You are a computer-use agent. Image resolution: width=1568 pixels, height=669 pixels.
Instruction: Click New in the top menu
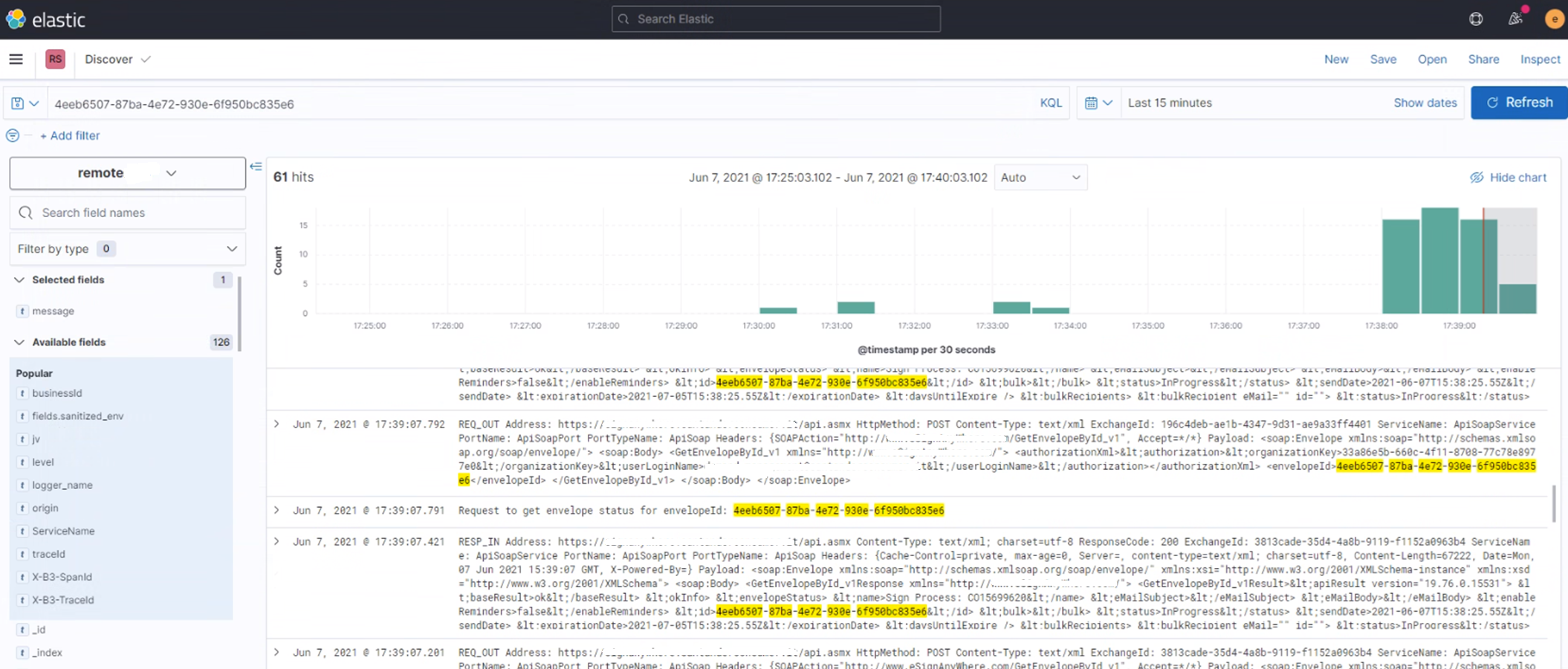(x=1336, y=59)
